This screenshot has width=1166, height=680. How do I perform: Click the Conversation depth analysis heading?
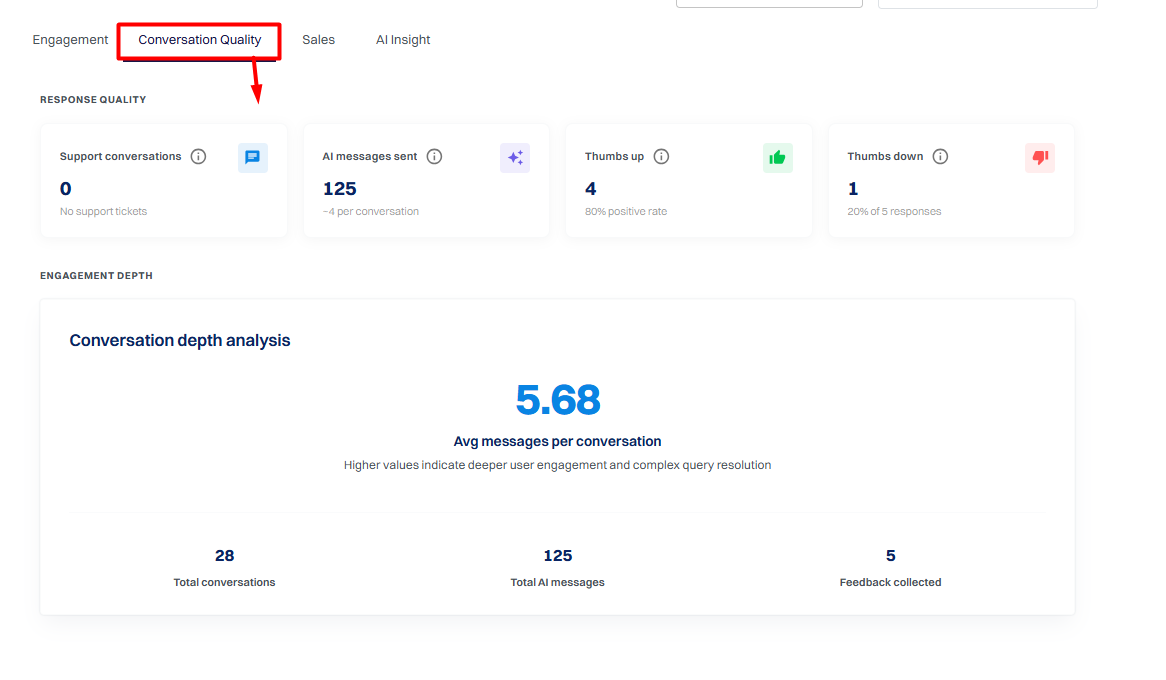[x=180, y=341]
